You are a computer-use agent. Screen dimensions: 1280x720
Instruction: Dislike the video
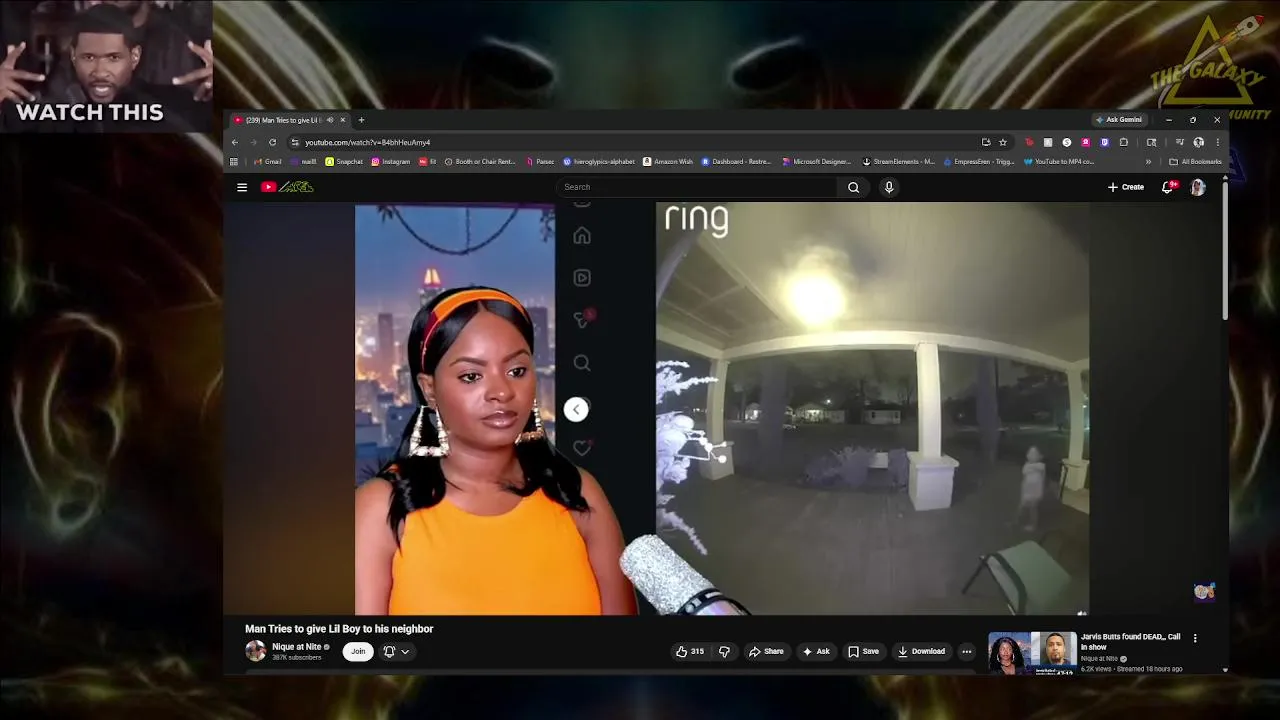pyautogui.click(x=724, y=651)
